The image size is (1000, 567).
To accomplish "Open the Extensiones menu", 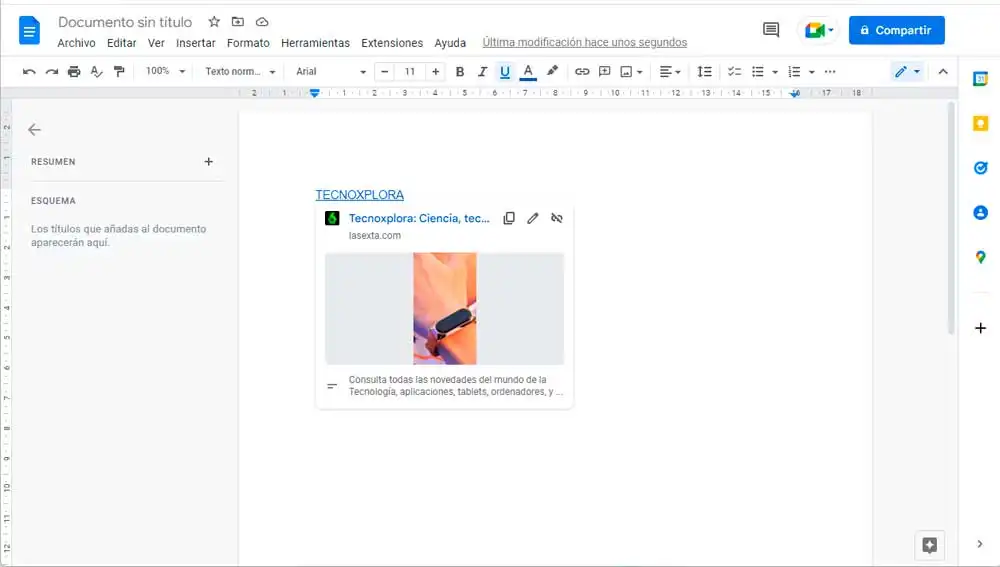I will coord(392,43).
